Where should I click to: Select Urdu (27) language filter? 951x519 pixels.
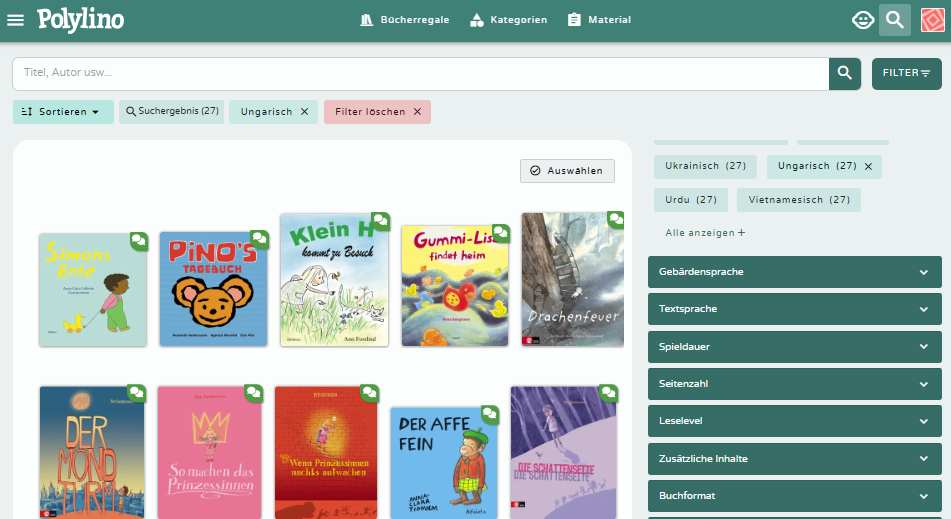point(691,200)
